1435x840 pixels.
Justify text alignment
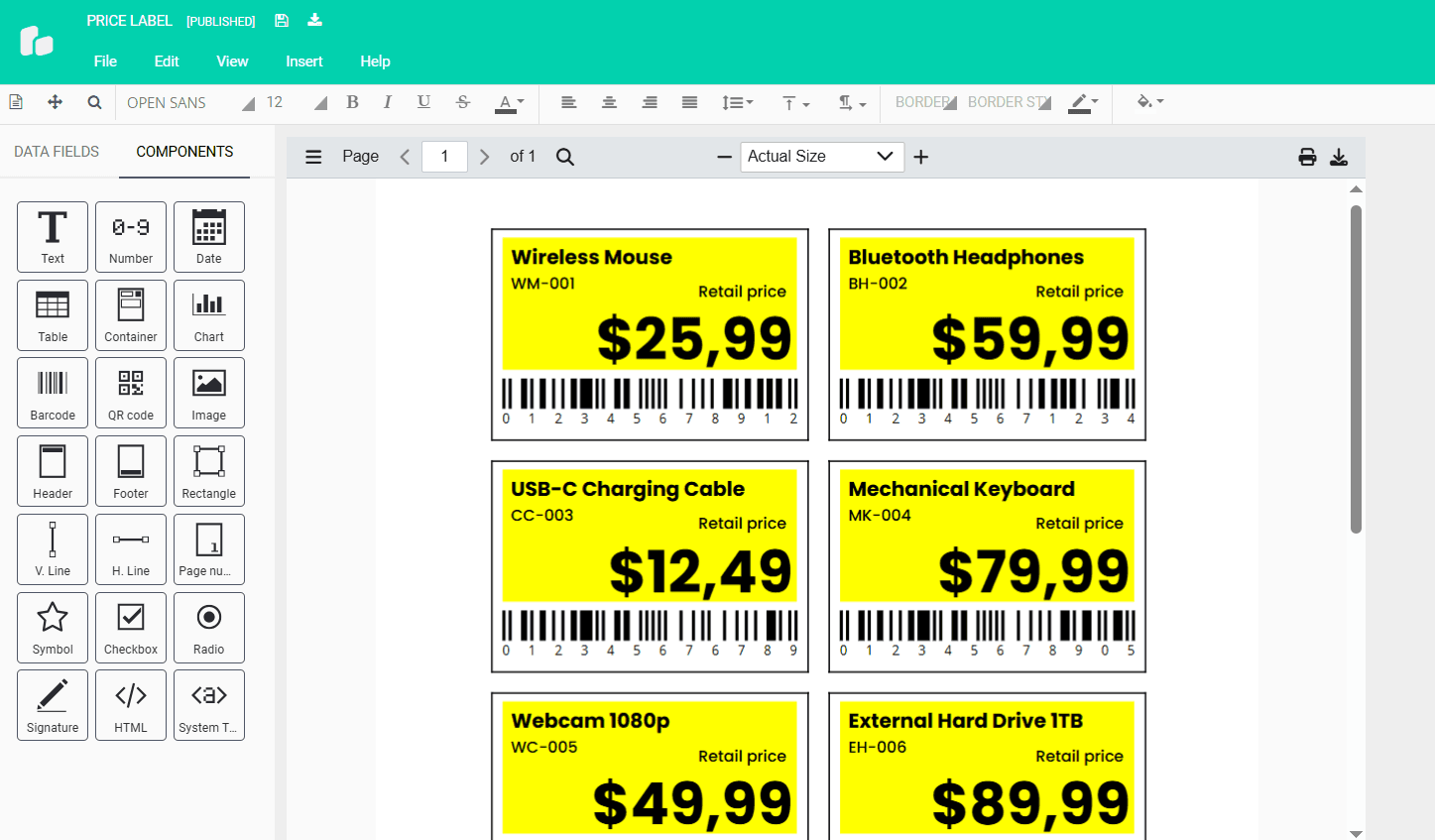(689, 102)
